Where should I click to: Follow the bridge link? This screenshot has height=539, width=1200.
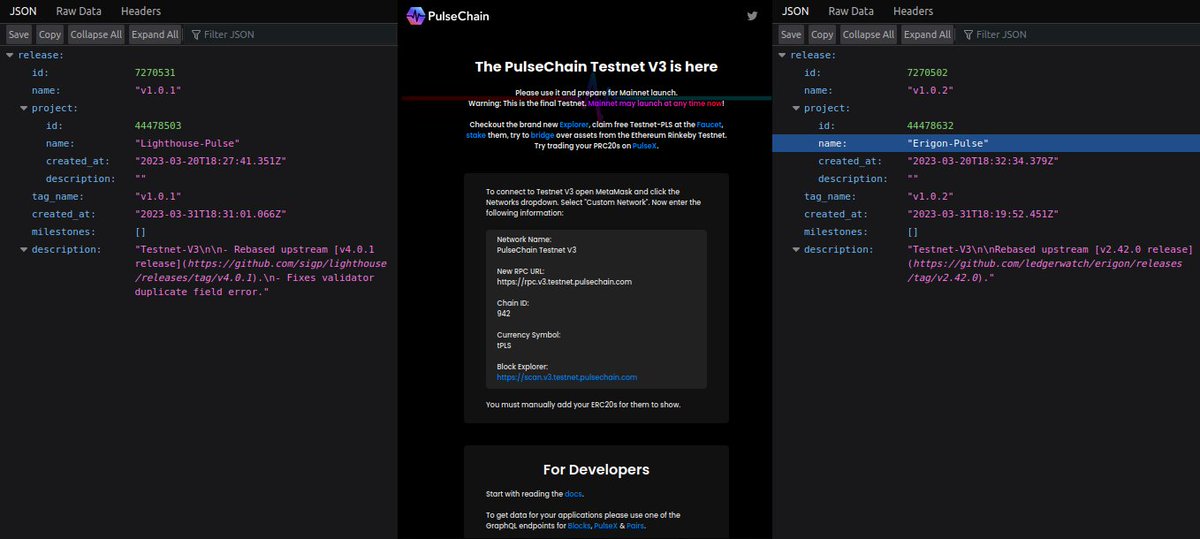click(x=542, y=134)
